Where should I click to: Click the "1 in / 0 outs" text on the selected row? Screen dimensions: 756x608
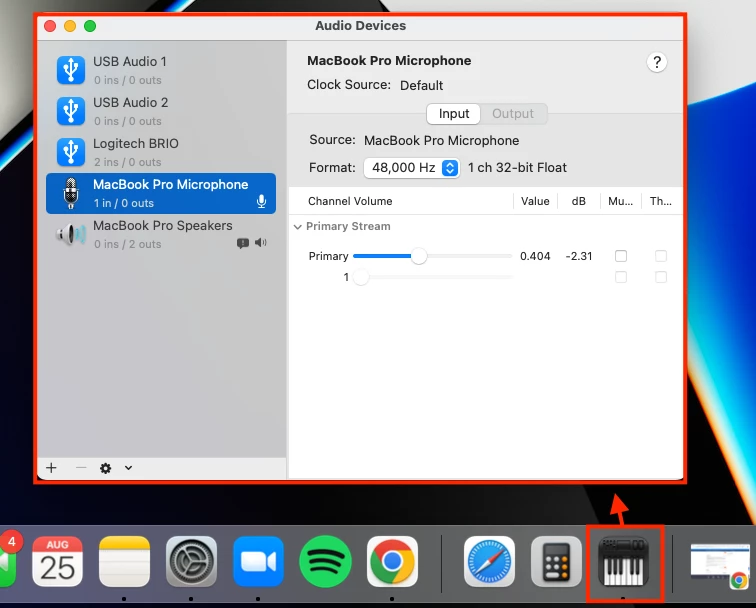coord(124,203)
